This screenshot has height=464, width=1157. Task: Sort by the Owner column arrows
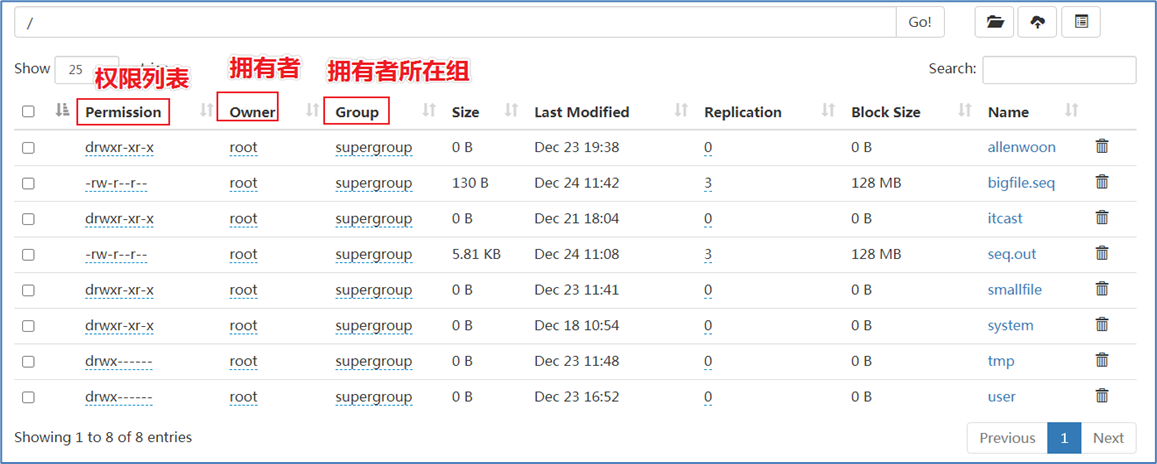(x=312, y=111)
